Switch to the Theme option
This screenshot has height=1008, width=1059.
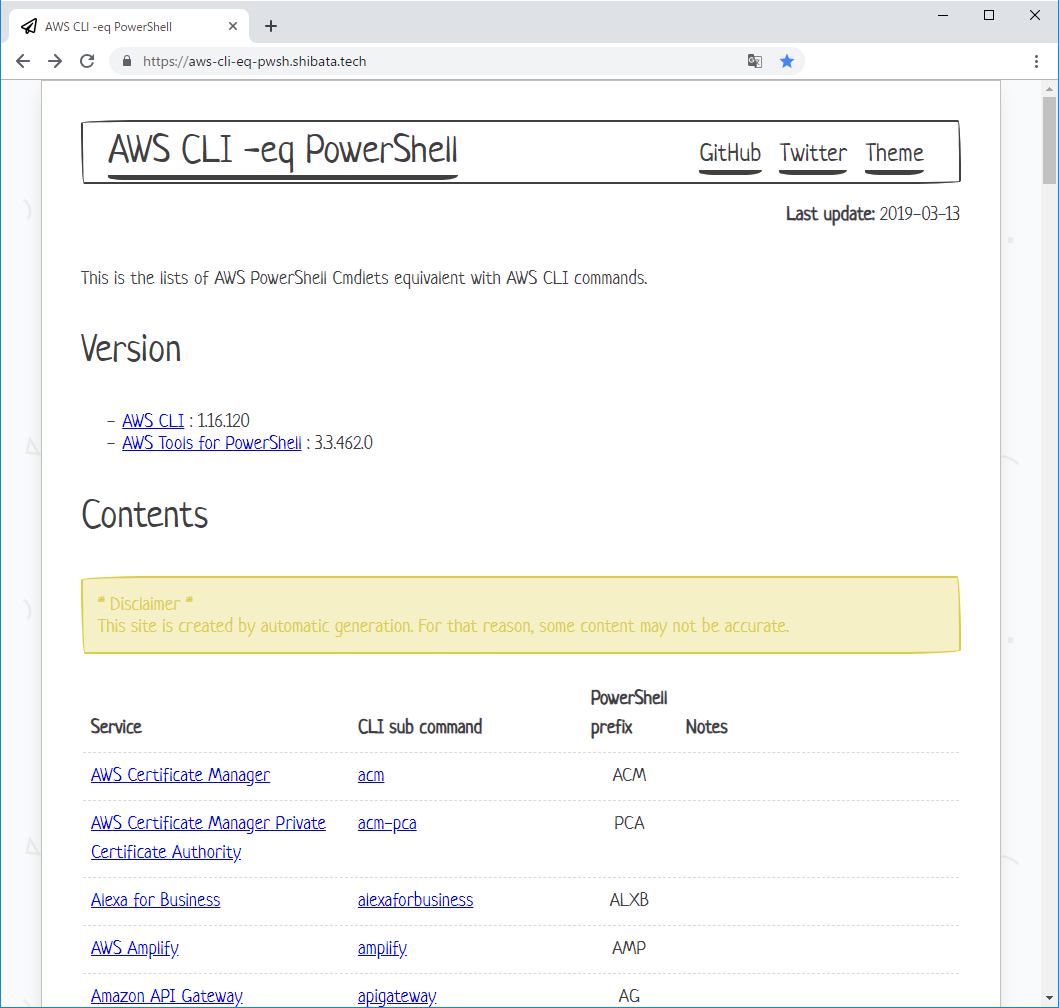pyautogui.click(x=893, y=153)
